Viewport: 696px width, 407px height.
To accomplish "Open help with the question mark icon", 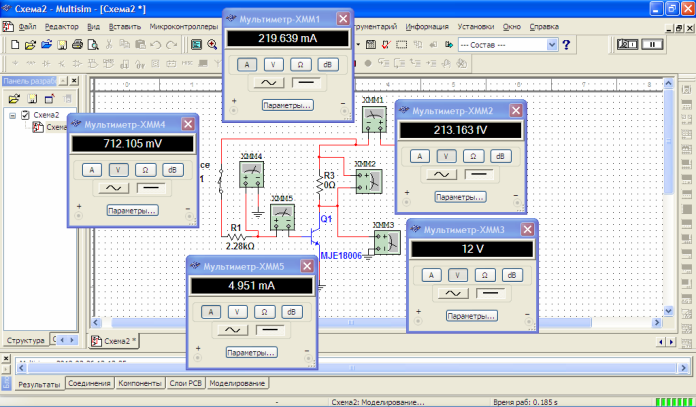I will tap(566, 44).
